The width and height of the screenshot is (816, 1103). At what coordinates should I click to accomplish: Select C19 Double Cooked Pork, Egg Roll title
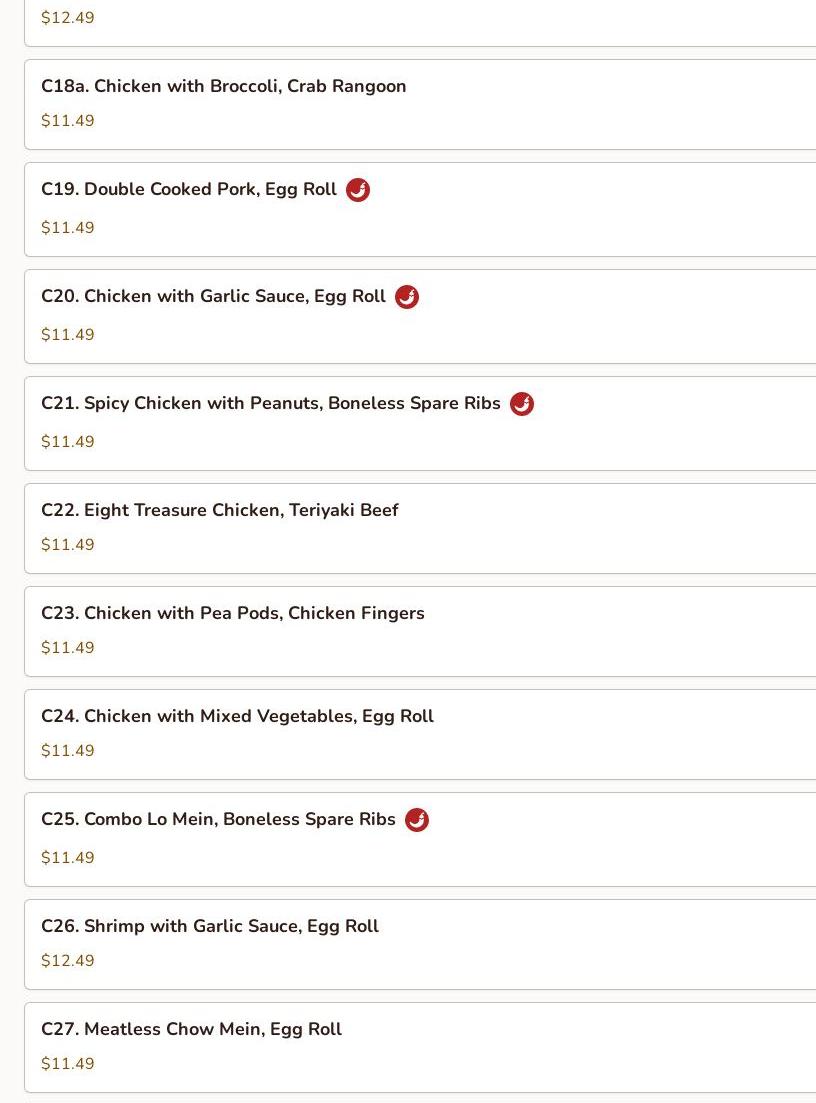tap(189, 189)
